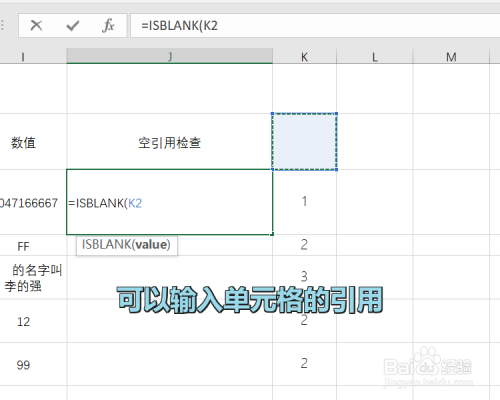Select column L header
This screenshot has height=400, width=500.
pos(375,57)
